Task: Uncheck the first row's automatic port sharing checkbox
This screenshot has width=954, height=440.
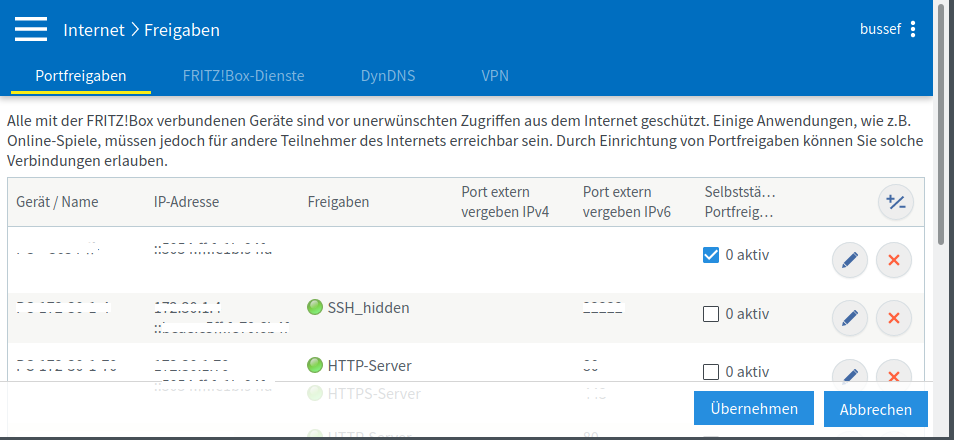Action: (x=711, y=255)
